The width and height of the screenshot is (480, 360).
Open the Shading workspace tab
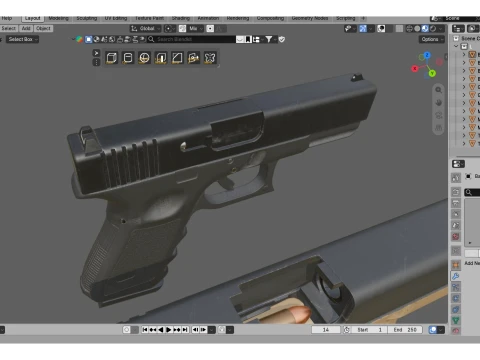pyautogui.click(x=181, y=18)
